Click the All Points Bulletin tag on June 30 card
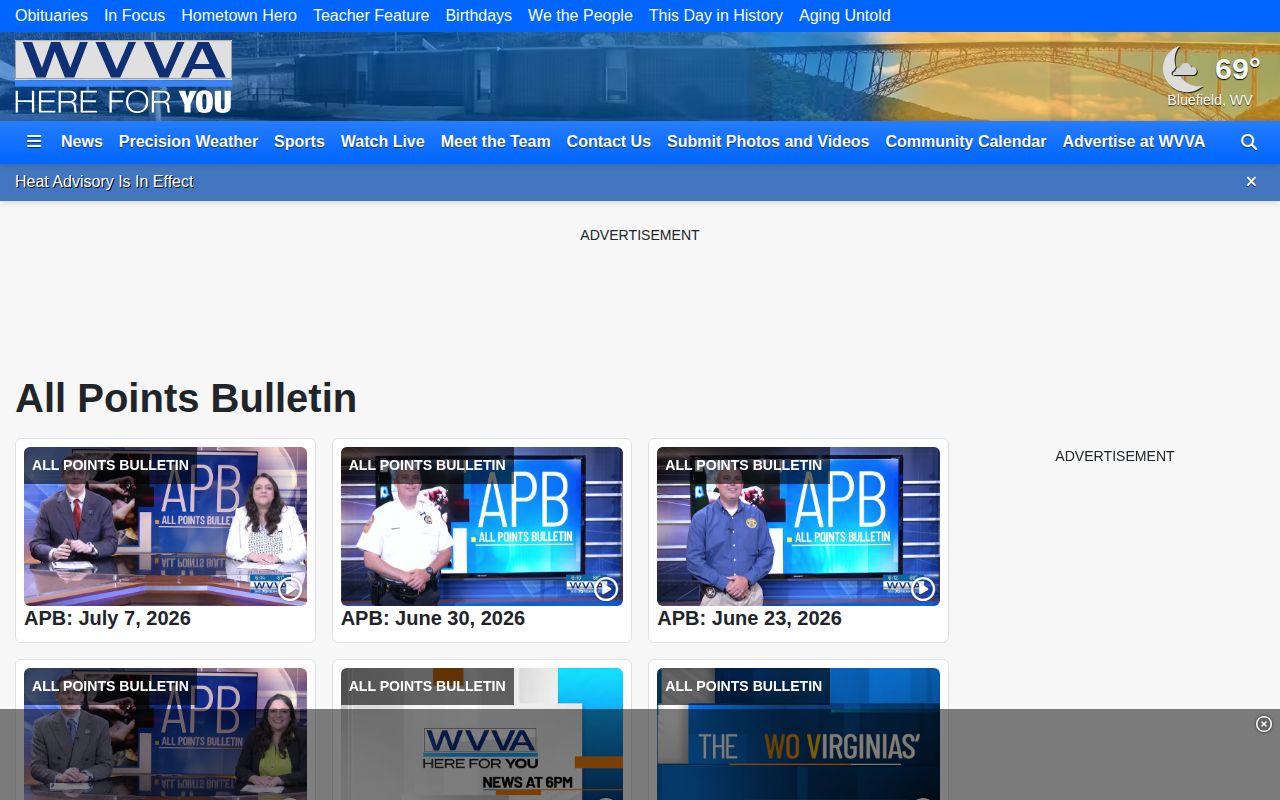The image size is (1280, 800). (x=427, y=465)
